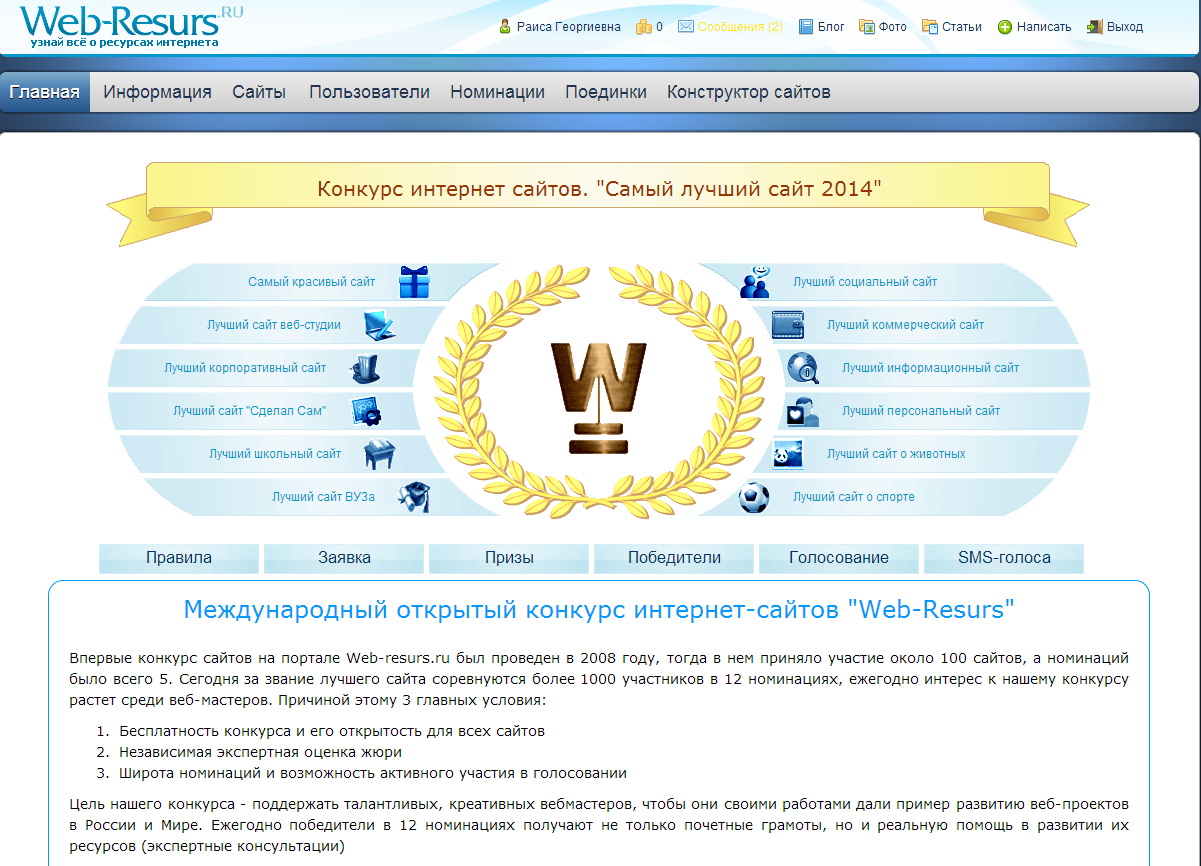Open Сообщения (2) link
1201x866 pixels.
pyautogui.click(x=740, y=27)
